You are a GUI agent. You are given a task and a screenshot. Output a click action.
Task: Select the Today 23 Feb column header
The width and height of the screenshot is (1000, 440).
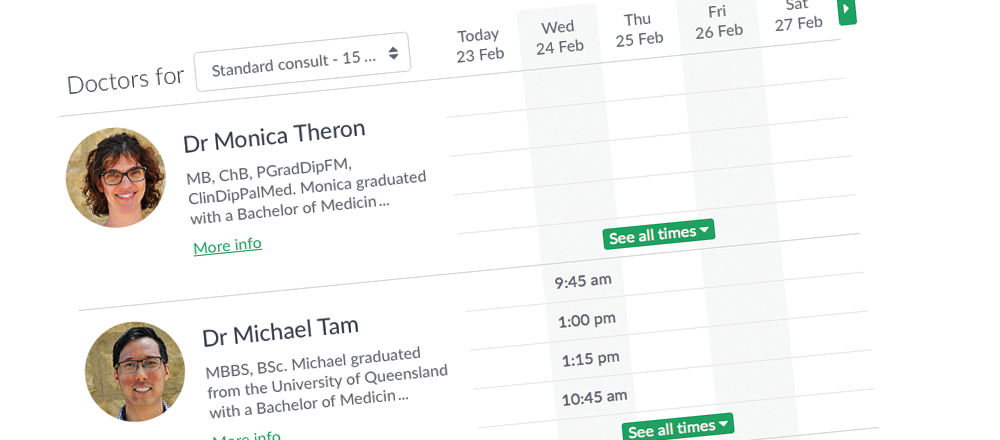[480, 45]
